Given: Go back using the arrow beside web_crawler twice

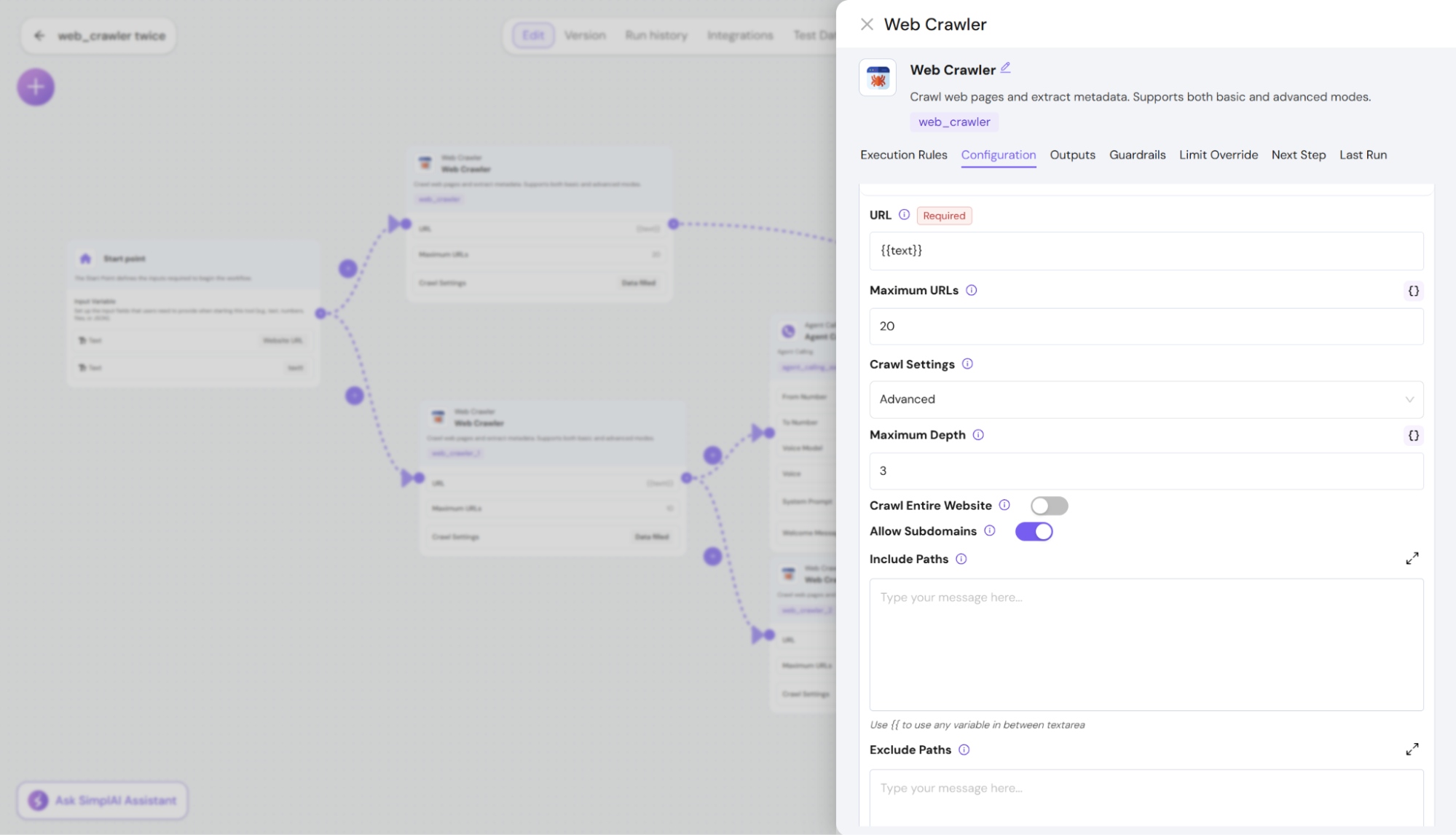Looking at the screenshot, I should (x=39, y=36).
